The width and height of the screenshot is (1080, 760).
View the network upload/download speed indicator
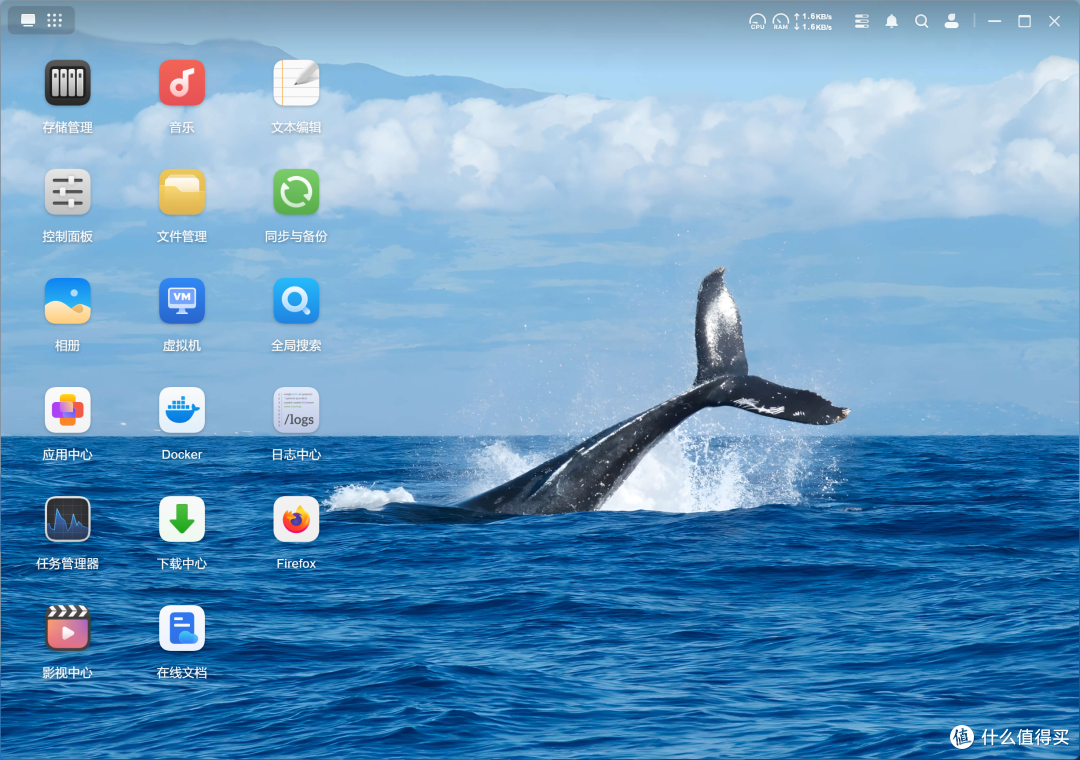click(813, 21)
